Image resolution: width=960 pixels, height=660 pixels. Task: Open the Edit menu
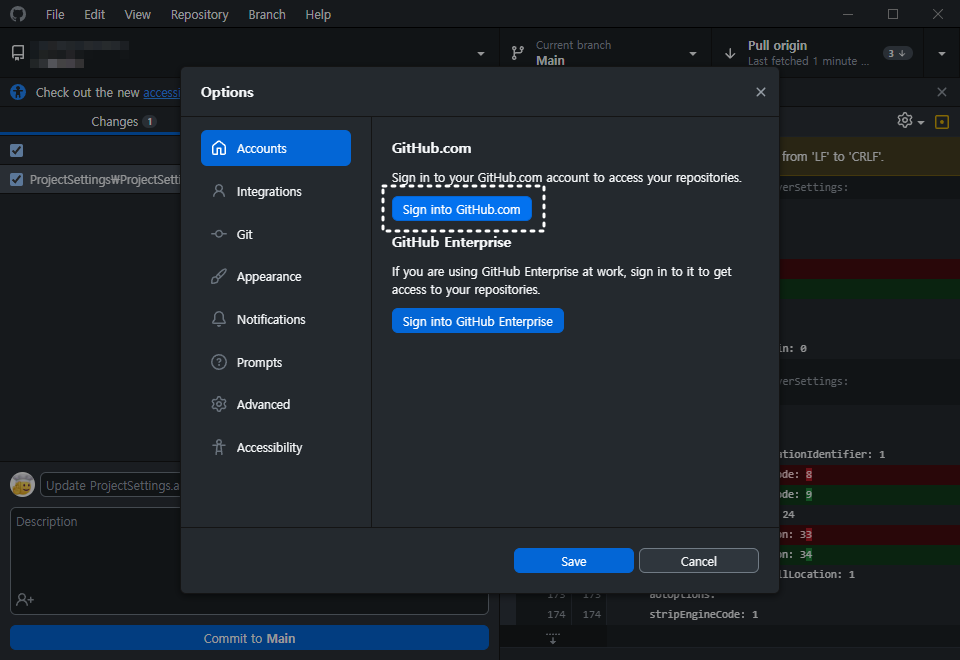(x=94, y=14)
